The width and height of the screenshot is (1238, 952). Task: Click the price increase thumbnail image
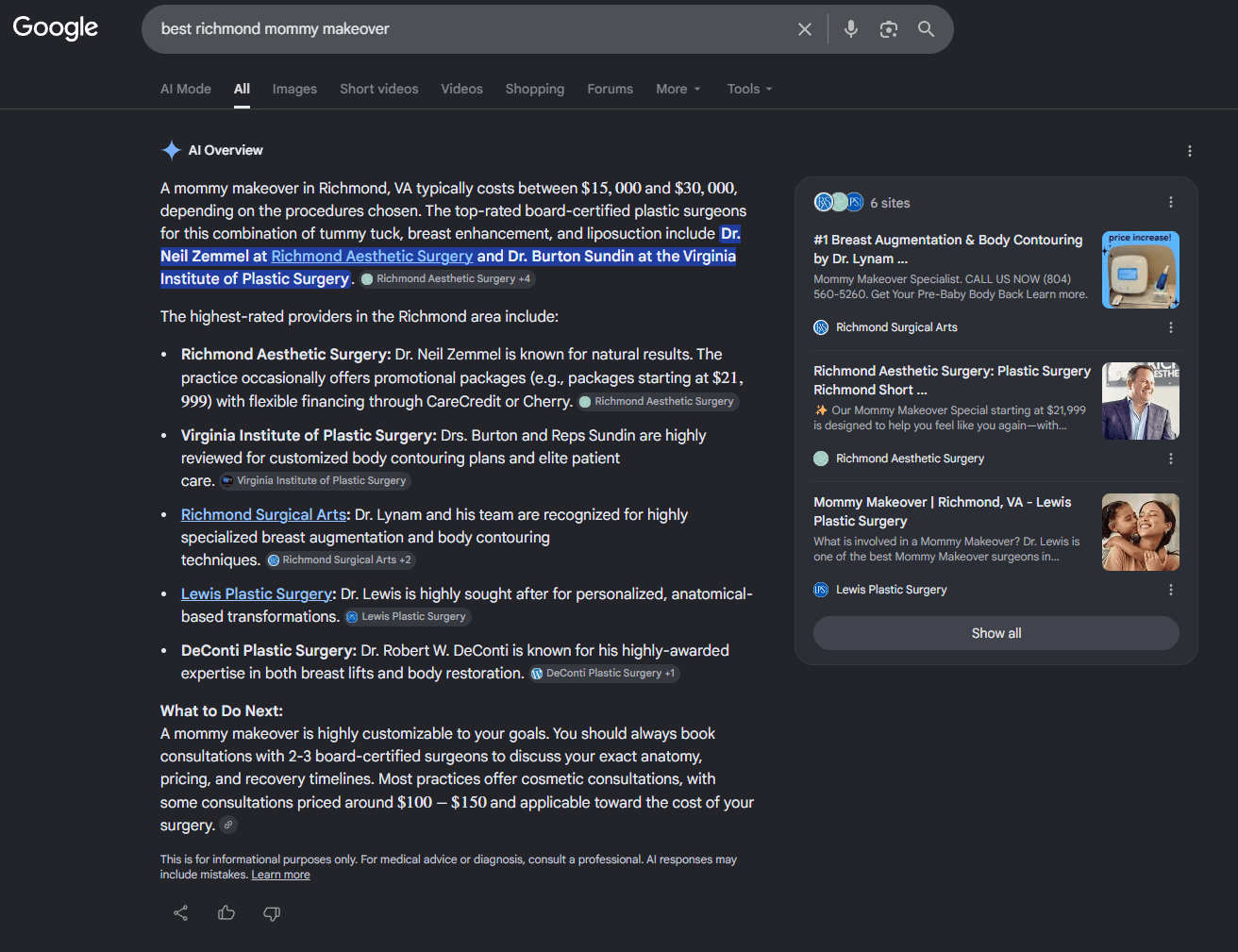pos(1141,270)
